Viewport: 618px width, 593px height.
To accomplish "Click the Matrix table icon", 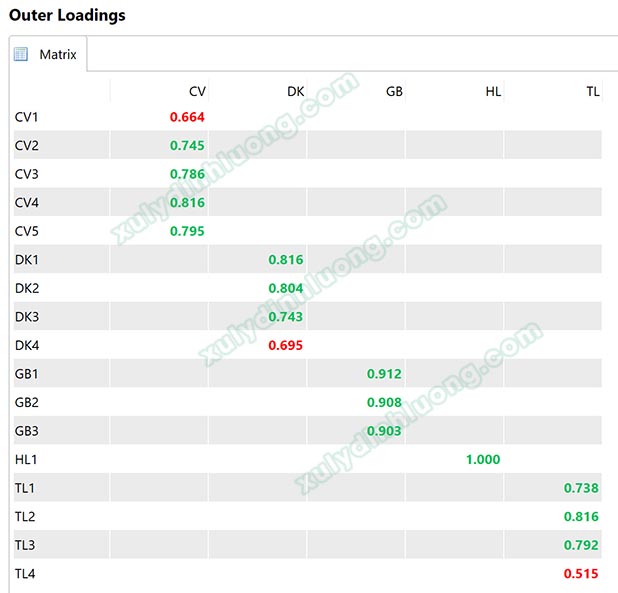I will (20, 54).
